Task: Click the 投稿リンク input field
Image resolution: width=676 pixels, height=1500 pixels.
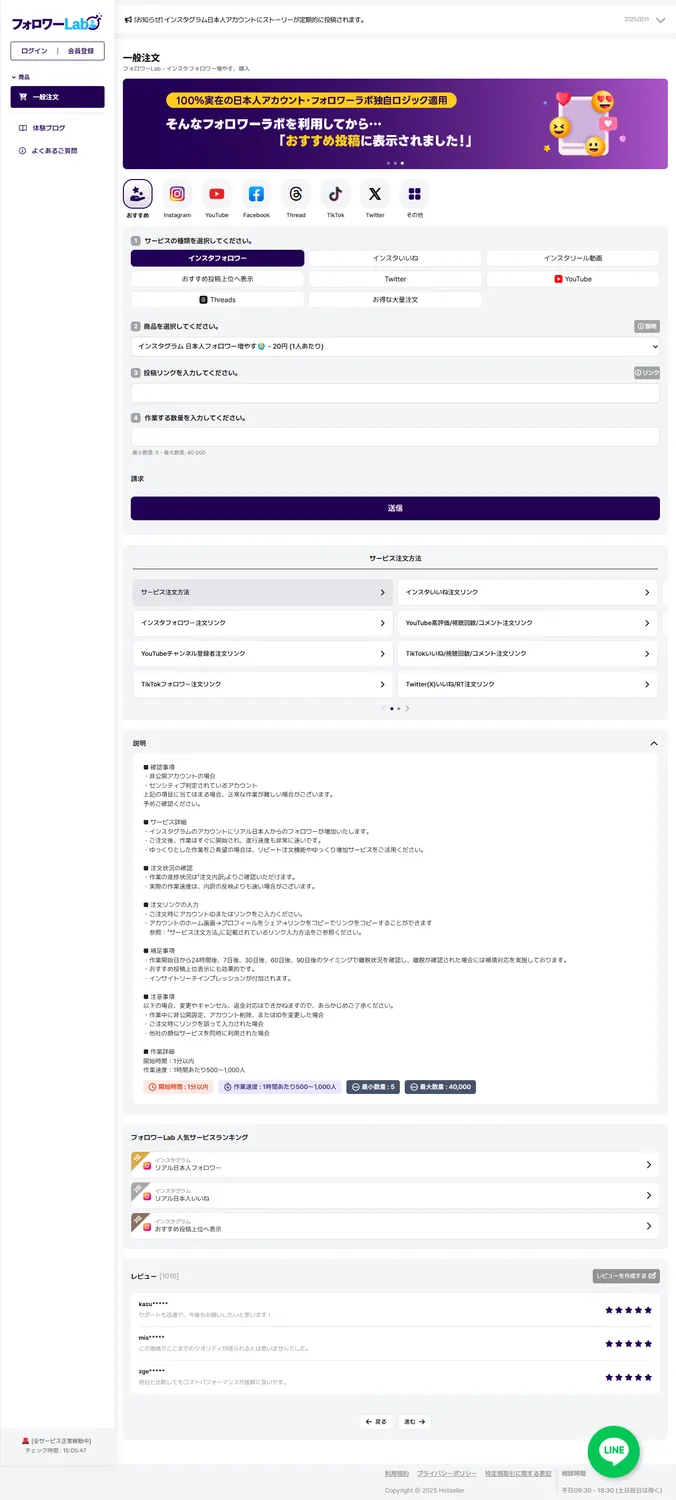Action: click(x=395, y=393)
